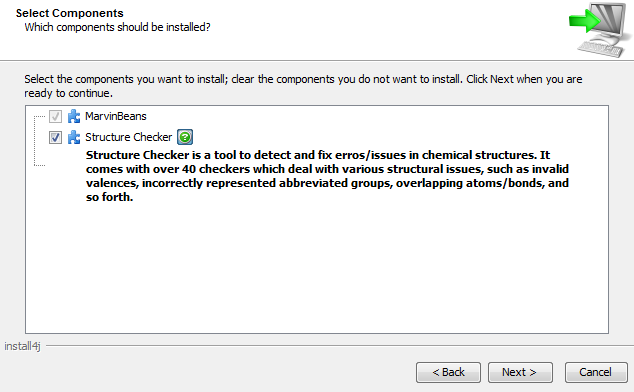Select the Structure Checker component label
Screen dimensions: 634x392
(129, 137)
